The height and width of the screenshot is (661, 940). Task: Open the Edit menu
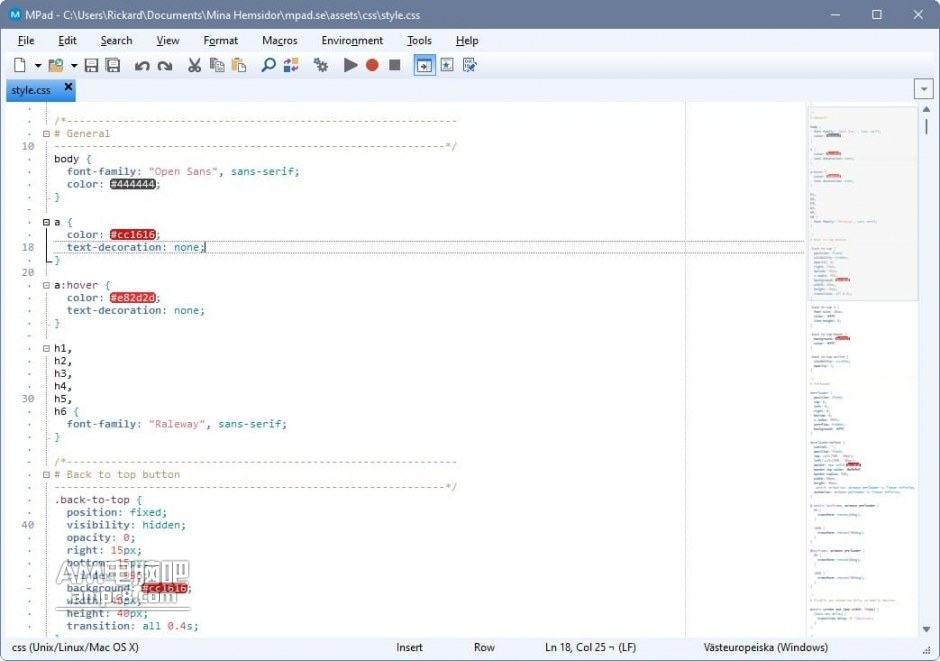click(x=67, y=41)
